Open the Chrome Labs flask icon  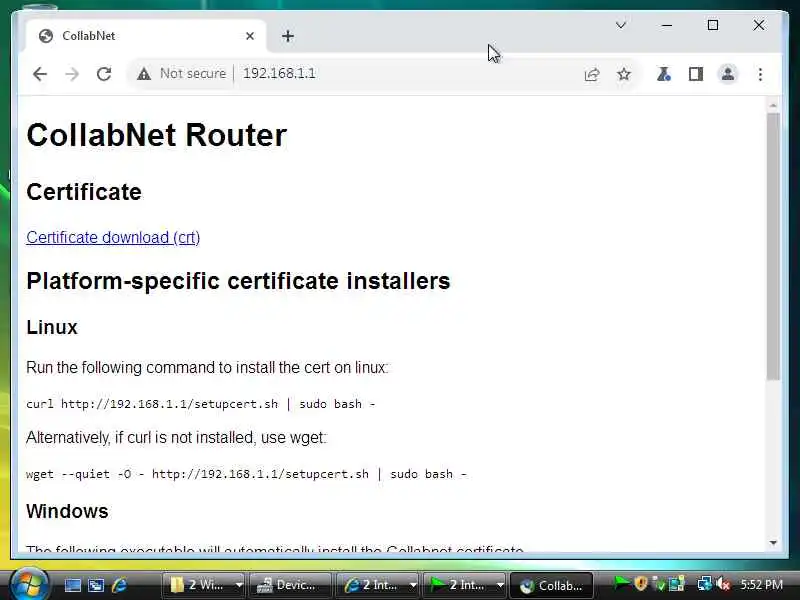[663, 74]
